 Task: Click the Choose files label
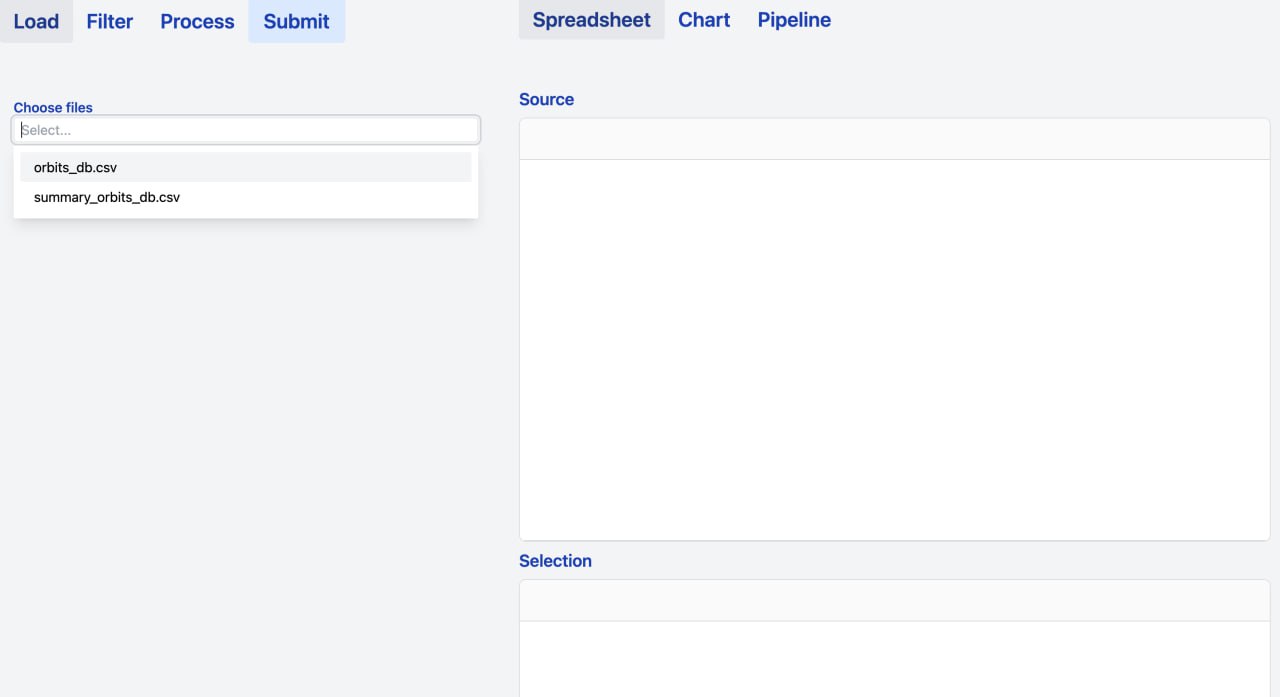point(53,108)
